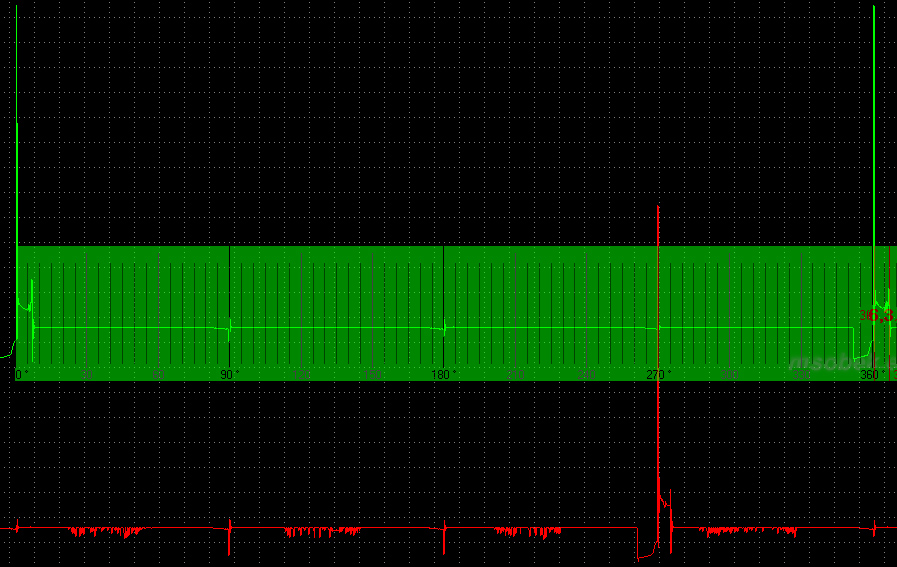
Task: Select the 90° ruler label
Action: click(x=230, y=375)
